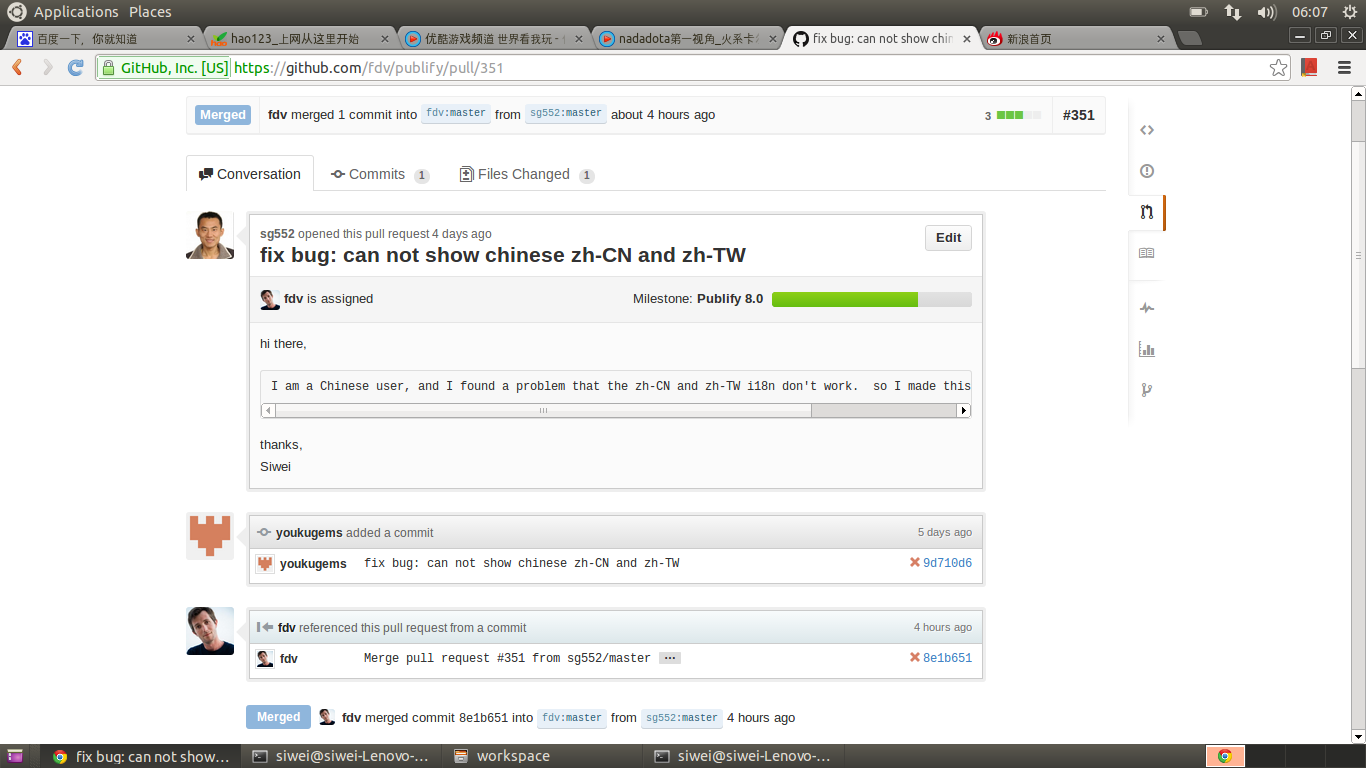This screenshot has height=768, width=1366.
Task: View the Pulse activity icon
Action: tap(1146, 307)
